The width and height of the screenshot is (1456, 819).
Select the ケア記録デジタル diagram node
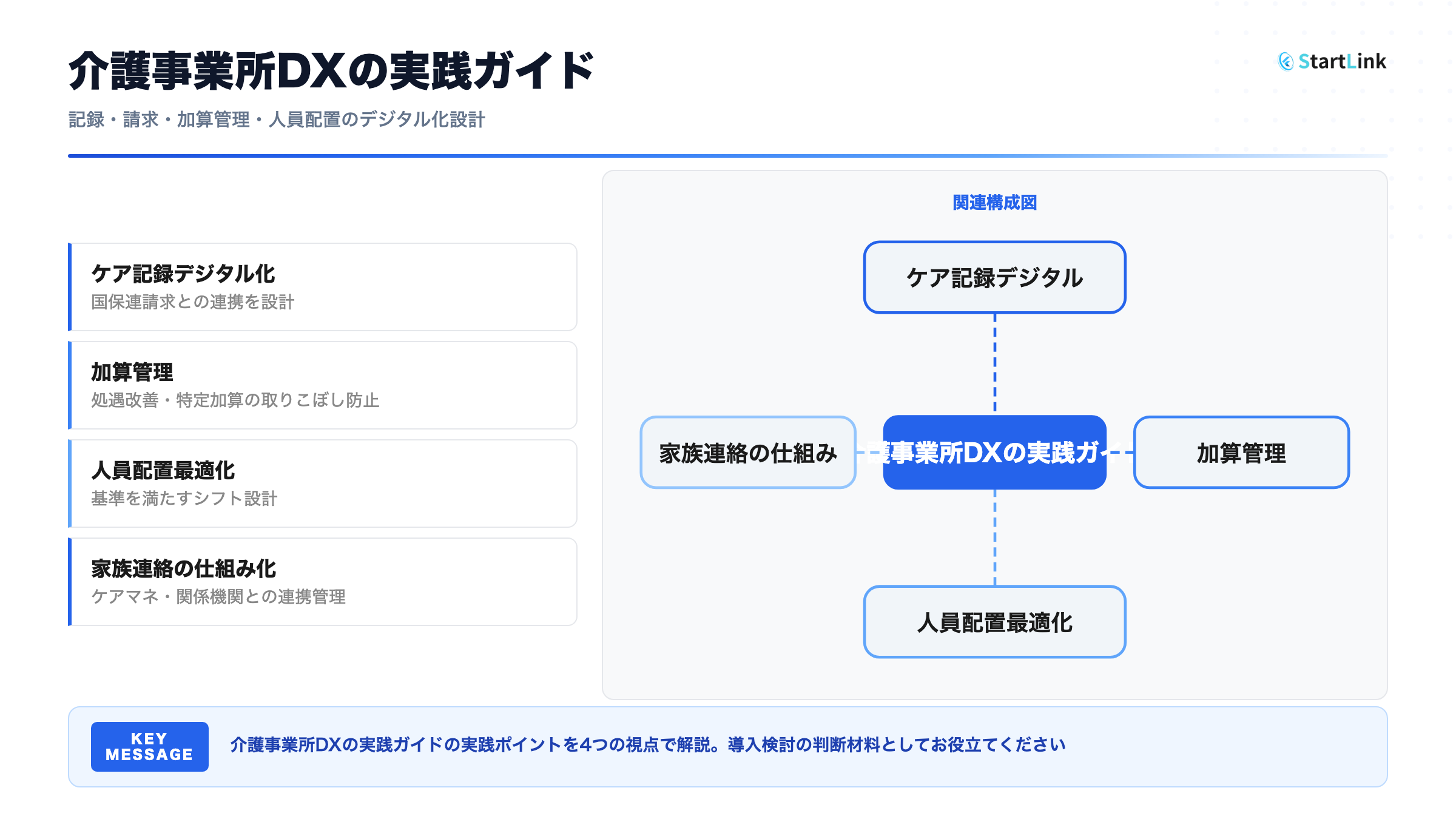point(994,278)
